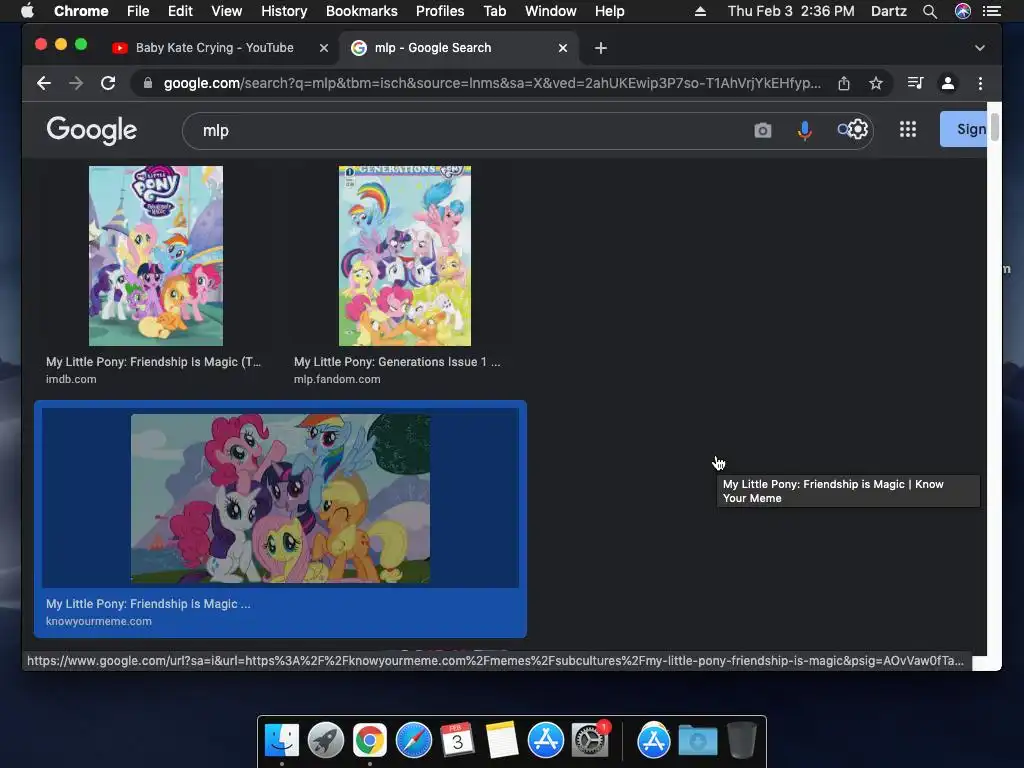Open Siri from the menu bar

(x=963, y=11)
